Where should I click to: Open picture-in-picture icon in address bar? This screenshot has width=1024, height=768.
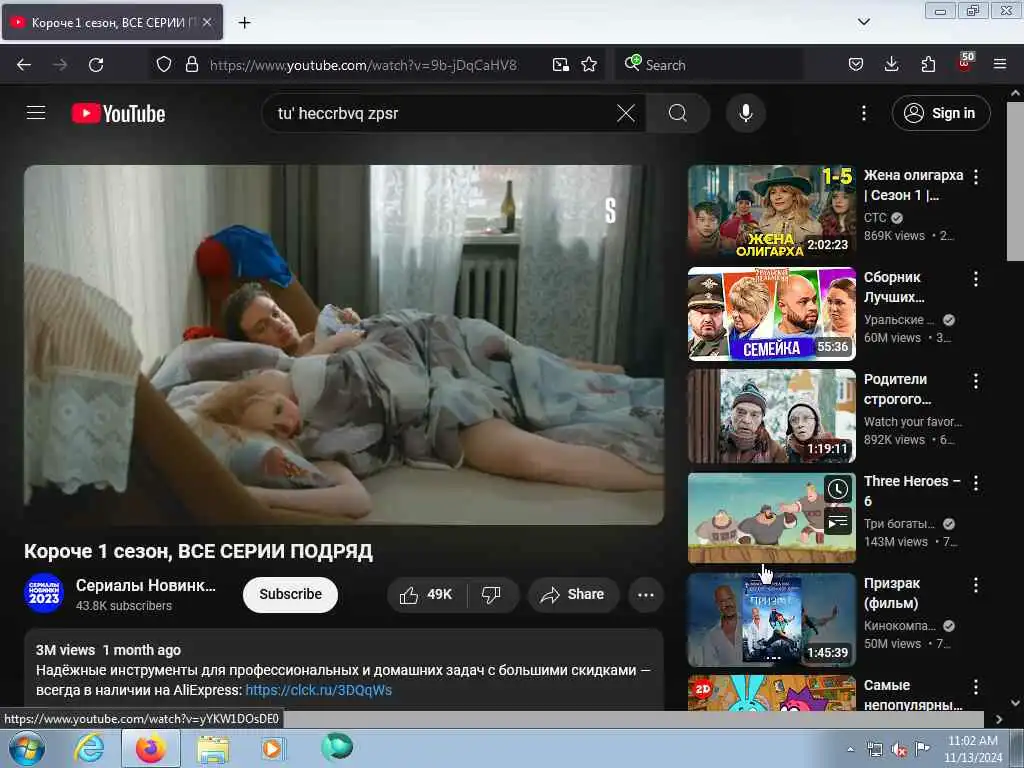560,65
